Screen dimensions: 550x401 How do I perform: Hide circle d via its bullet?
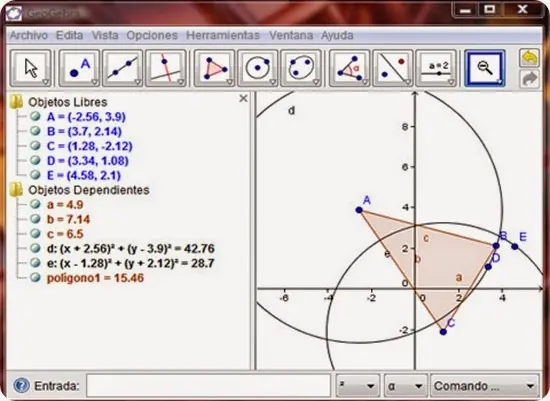(x=35, y=248)
